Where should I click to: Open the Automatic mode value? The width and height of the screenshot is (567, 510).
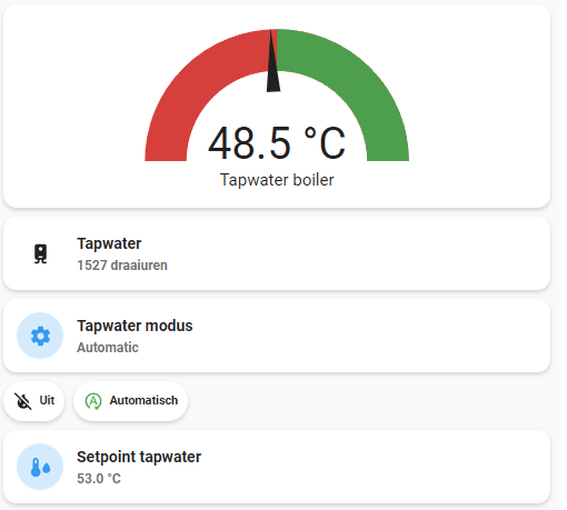(108, 348)
